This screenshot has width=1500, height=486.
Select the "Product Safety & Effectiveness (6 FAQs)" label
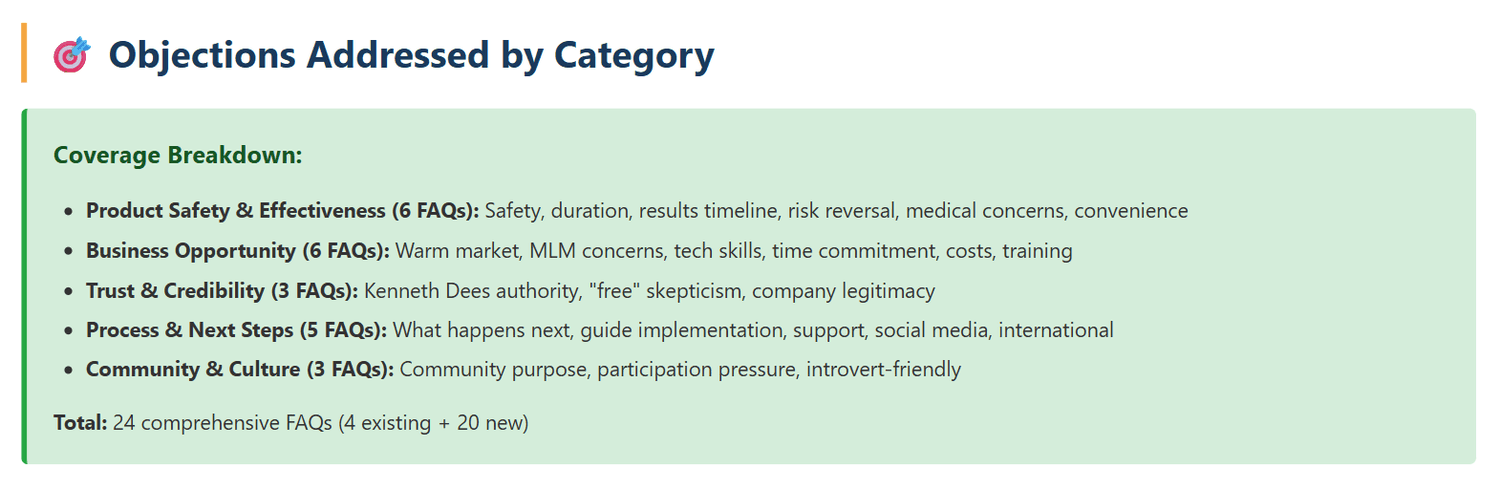[282, 211]
